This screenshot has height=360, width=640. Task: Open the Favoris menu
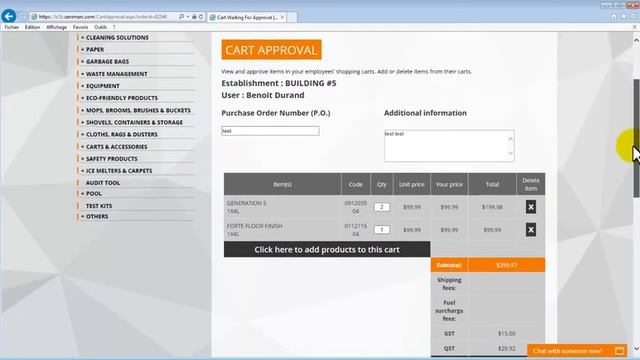(x=80, y=27)
